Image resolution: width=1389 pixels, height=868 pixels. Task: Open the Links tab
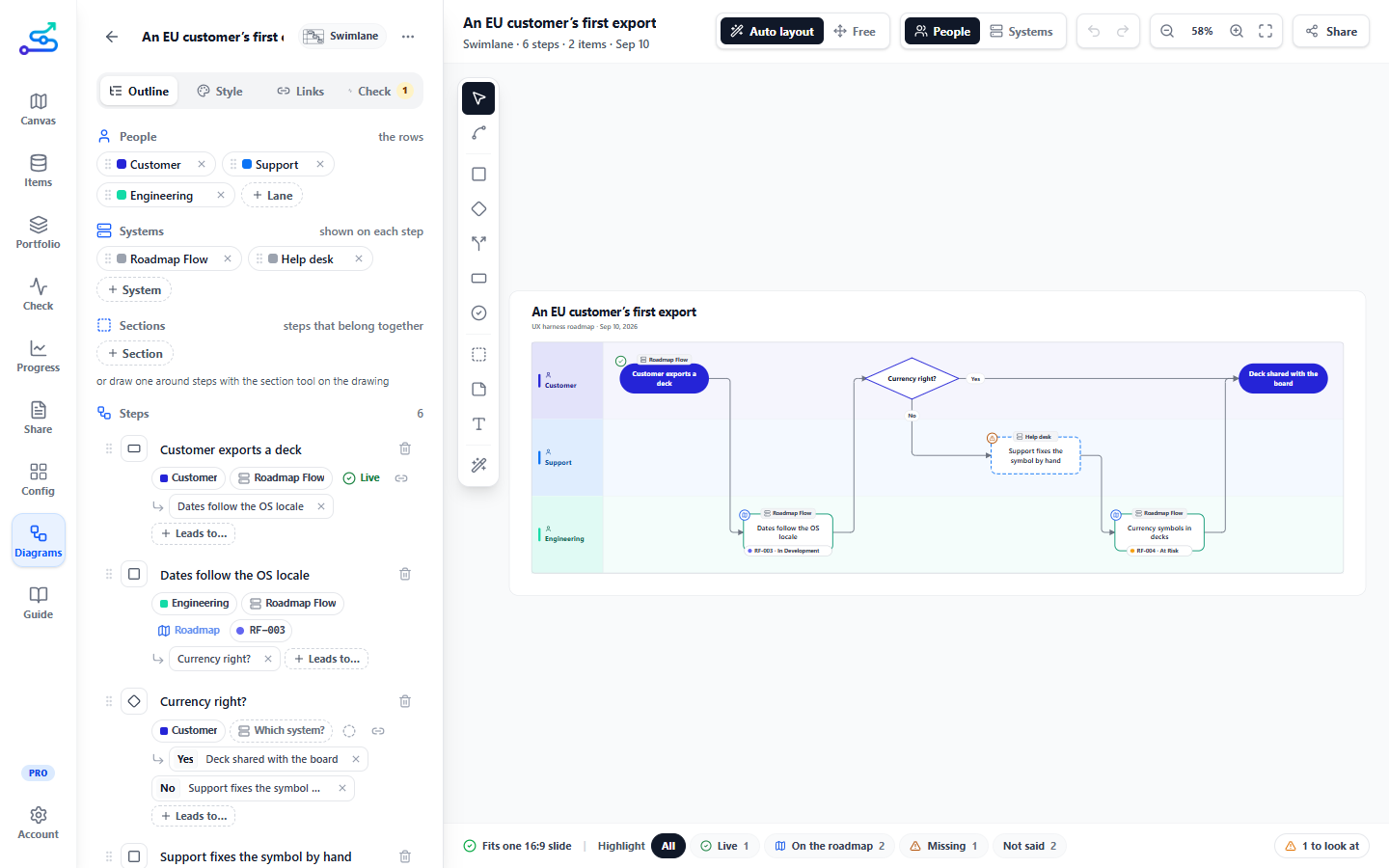point(301,92)
